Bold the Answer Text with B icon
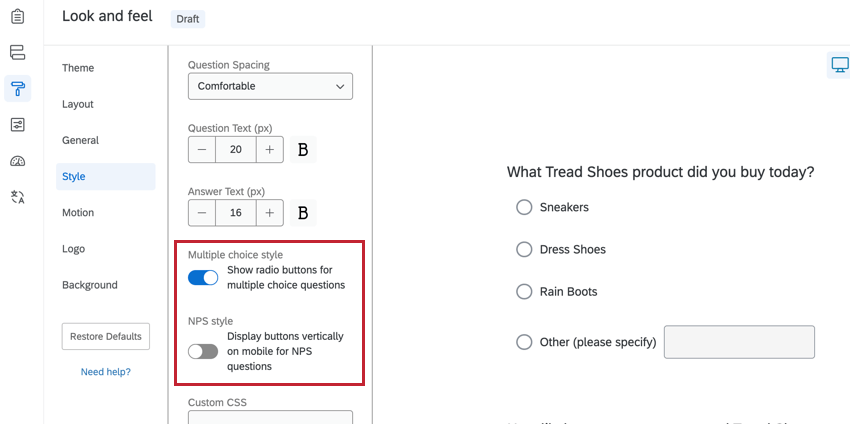This screenshot has height=424, width=850. point(303,213)
